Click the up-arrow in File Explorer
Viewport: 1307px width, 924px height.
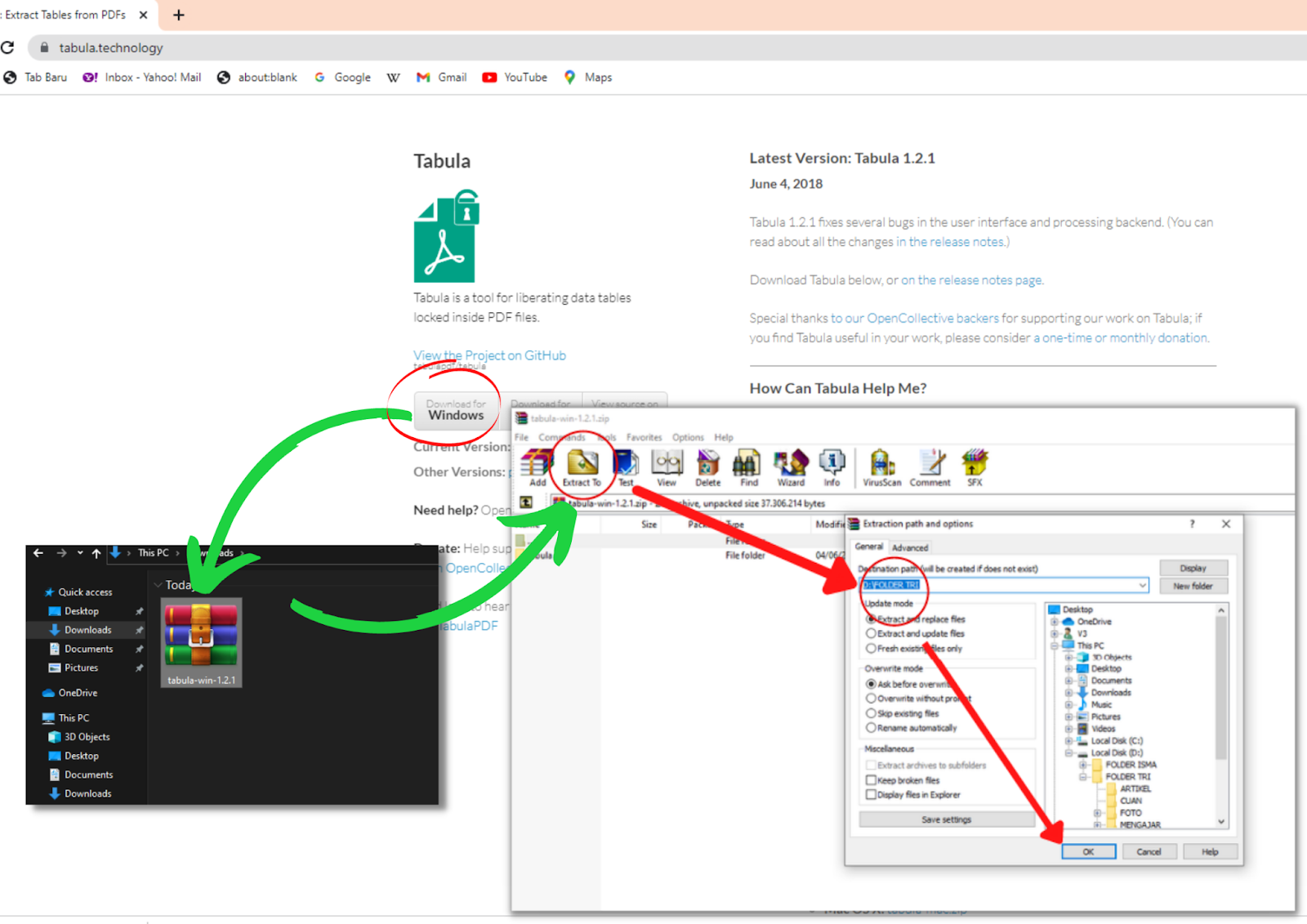point(96,553)
